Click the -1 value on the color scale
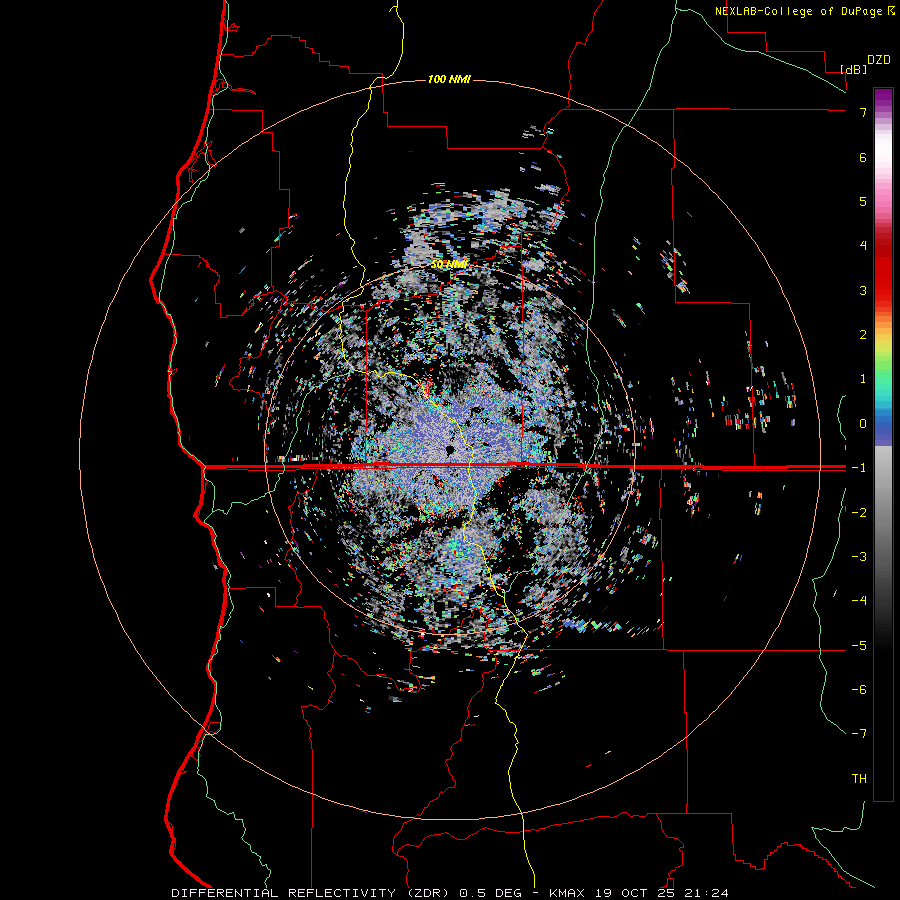The image size is (900, 900). click(x=859, y=468)
